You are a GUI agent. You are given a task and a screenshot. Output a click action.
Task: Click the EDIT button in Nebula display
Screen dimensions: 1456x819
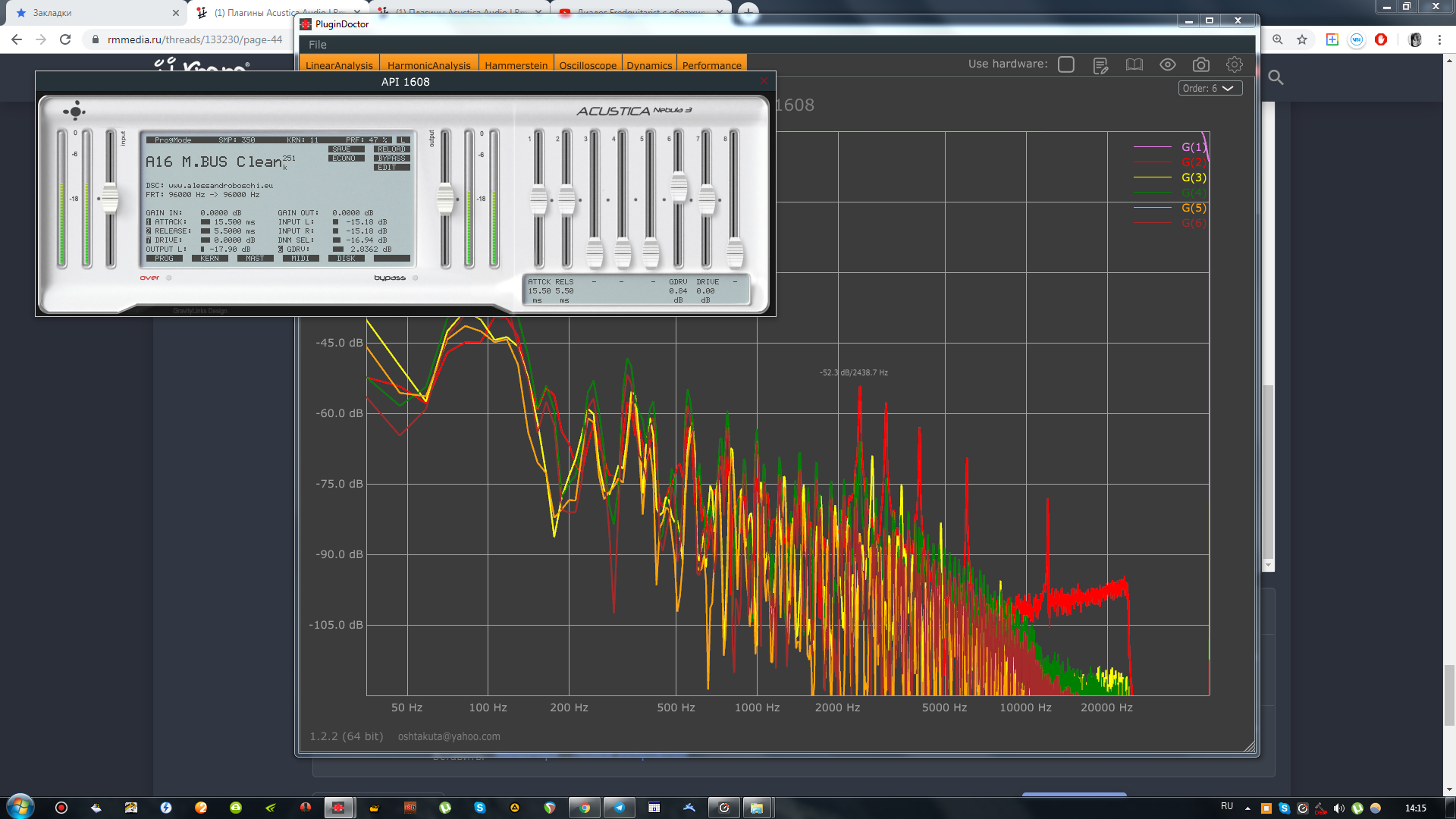coord(392,168)
